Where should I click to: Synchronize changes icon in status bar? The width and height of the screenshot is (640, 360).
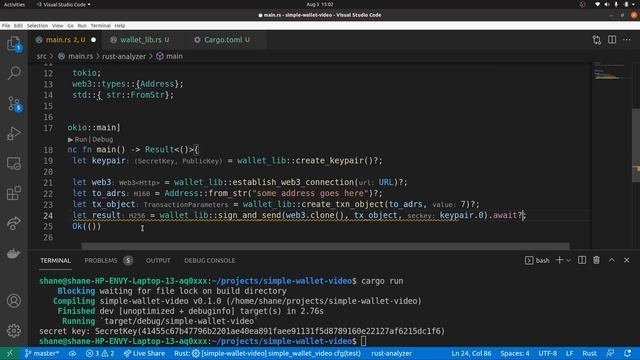click(73, 353)
